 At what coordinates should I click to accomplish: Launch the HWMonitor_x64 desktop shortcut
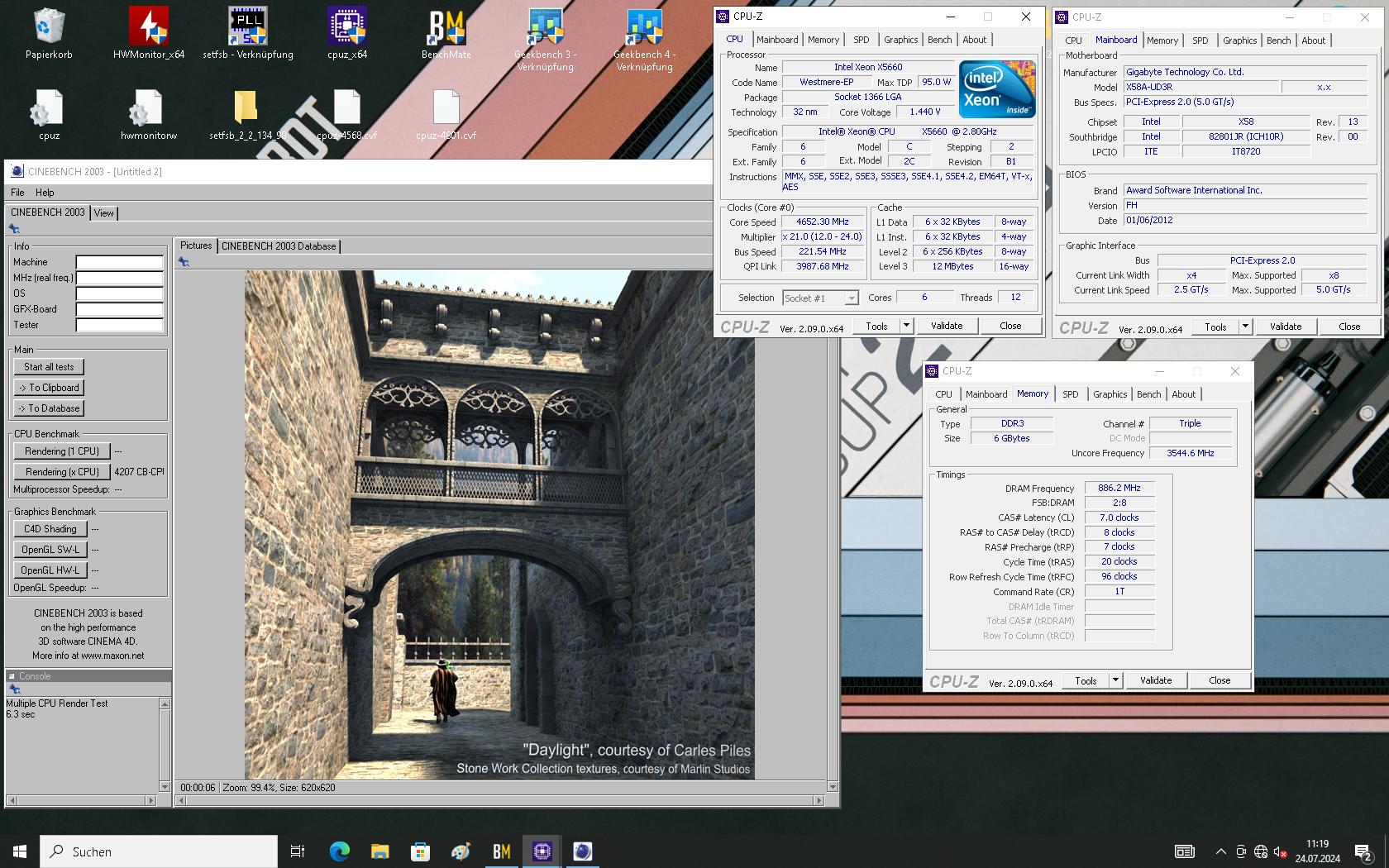[x=149, y=33]
